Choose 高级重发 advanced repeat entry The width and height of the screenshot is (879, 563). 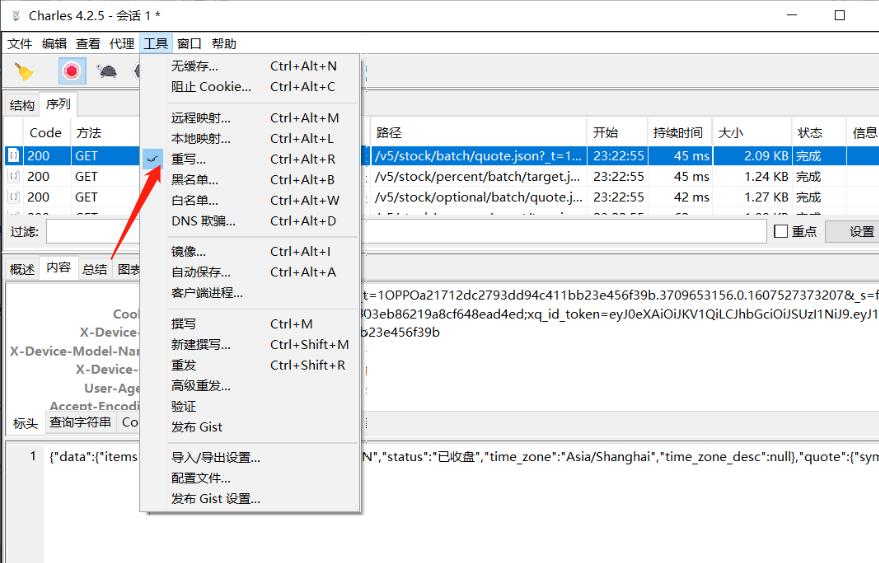(x=250, y=386)
